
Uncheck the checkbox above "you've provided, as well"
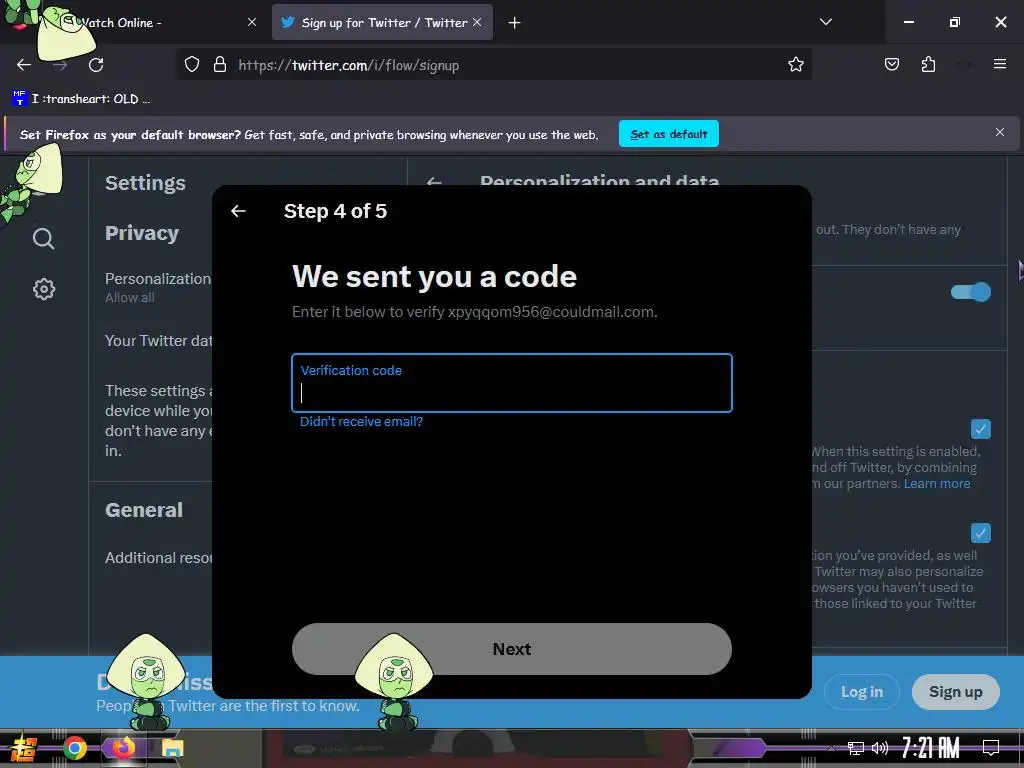click(980, 533)
